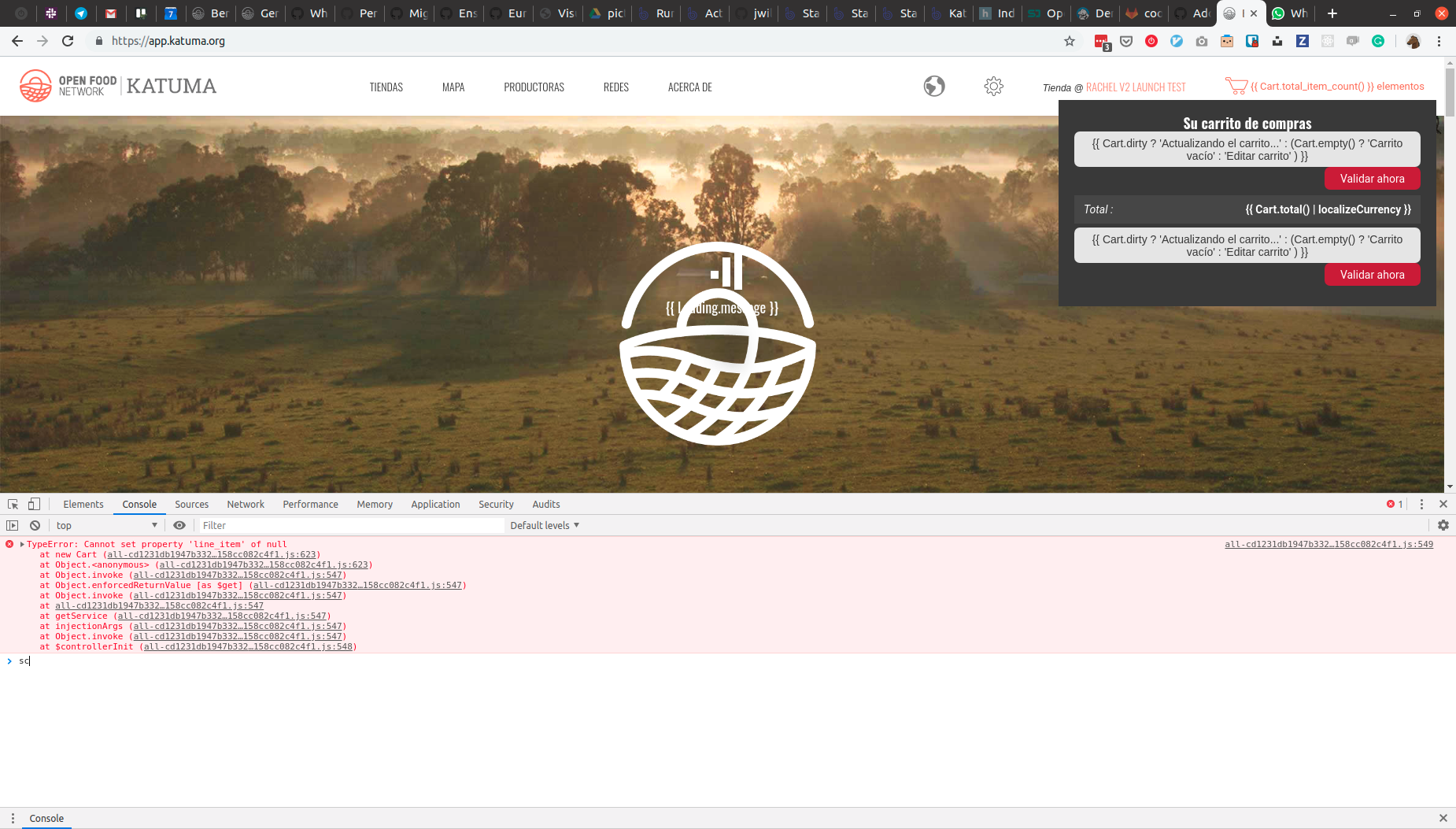Screen dimensions: 1456x829
Task: Click the upper Editar carrito button
Action: (x=1247, y=150)
